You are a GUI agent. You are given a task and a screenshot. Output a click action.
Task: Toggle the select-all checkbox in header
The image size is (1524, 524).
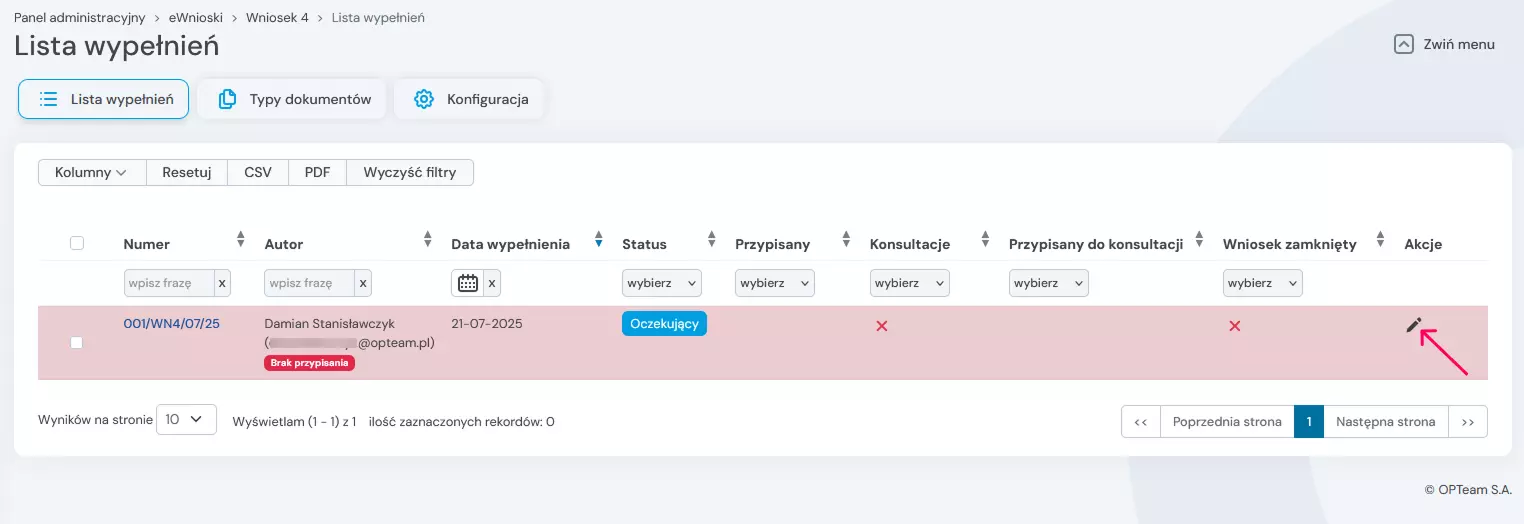tap(77, 243)
